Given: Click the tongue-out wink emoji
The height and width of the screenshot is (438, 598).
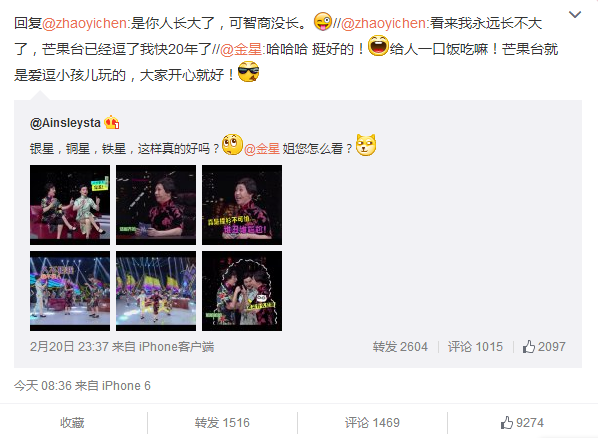Looking at the screenshot, I should (x=323, y=22).
